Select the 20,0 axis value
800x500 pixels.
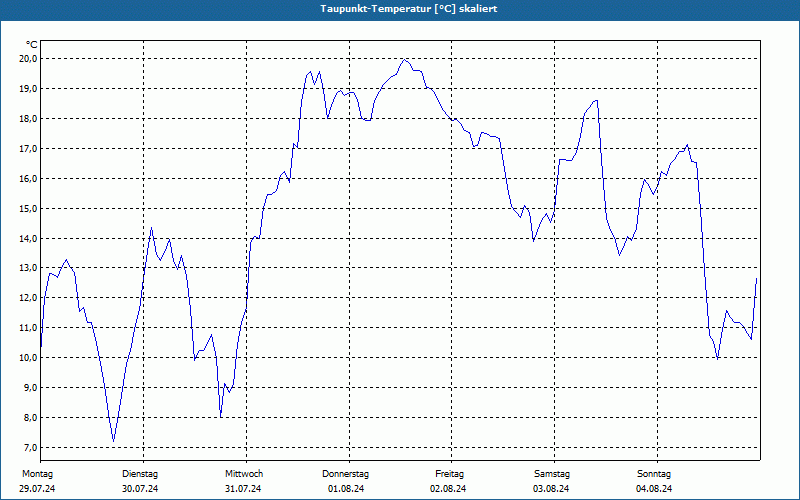pyautogui.click(x=29, y=59)
